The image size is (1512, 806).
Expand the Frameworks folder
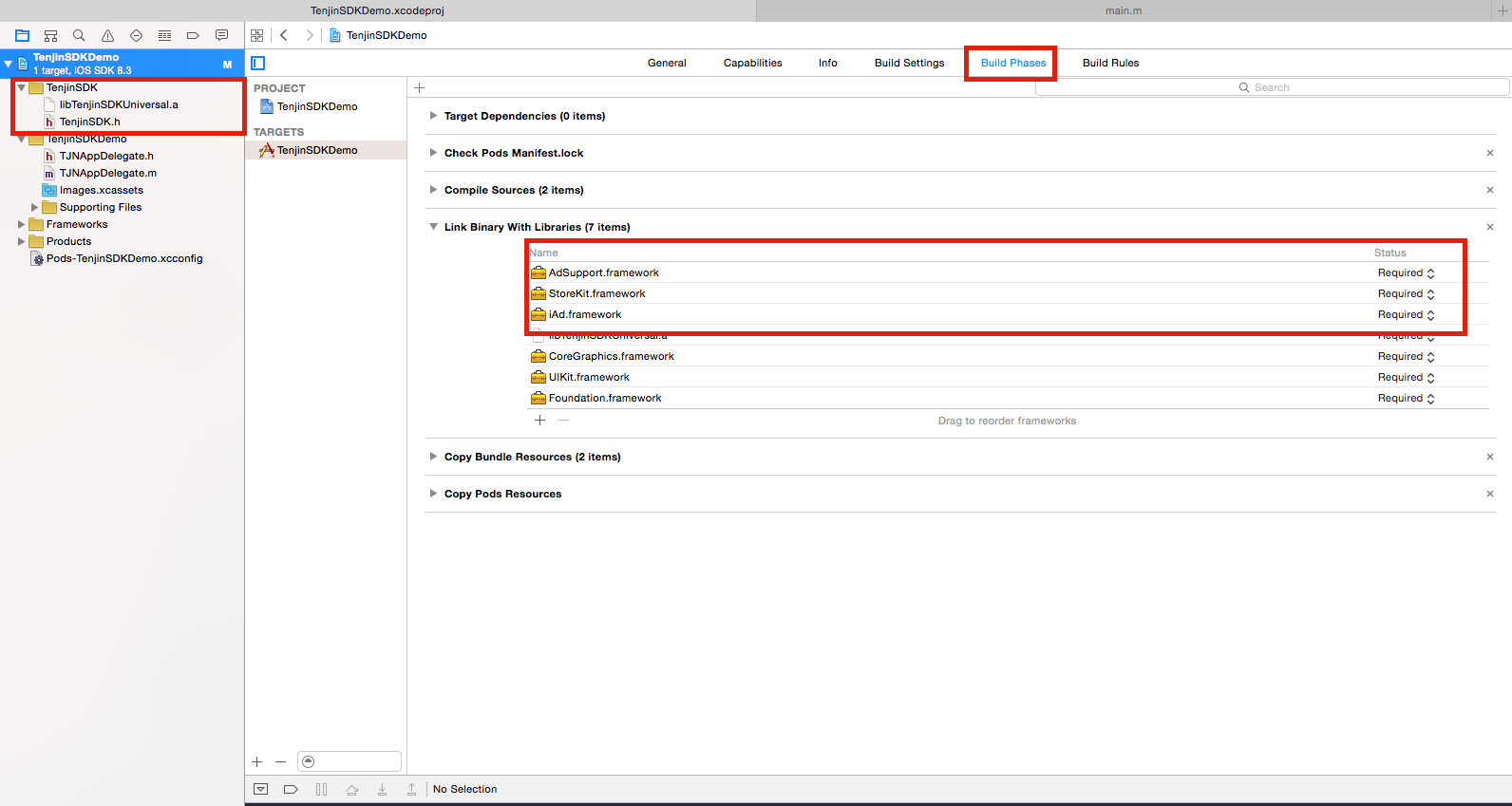[21, 224]
